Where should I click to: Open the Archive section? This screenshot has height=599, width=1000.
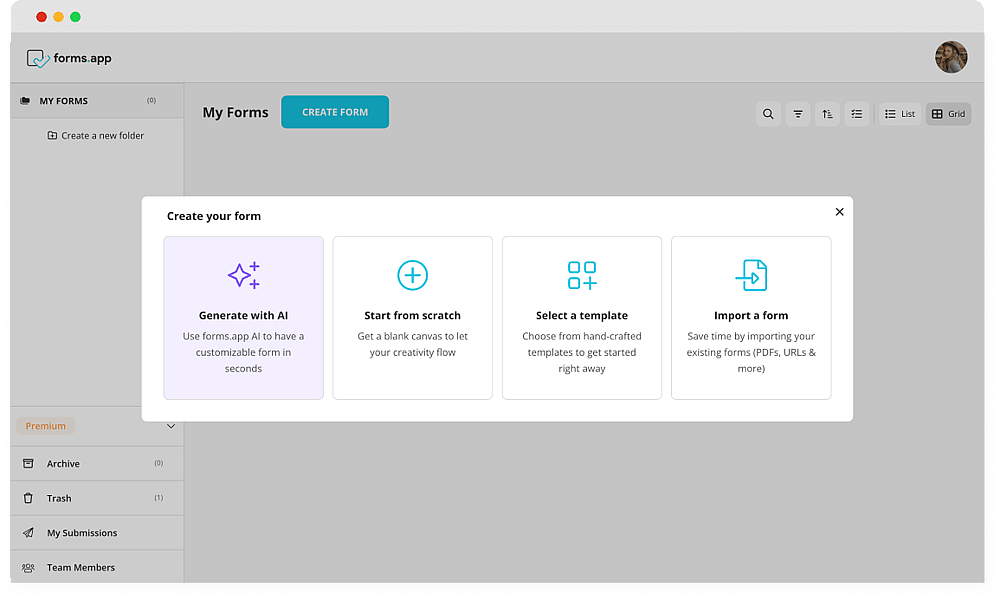(97, 464)
